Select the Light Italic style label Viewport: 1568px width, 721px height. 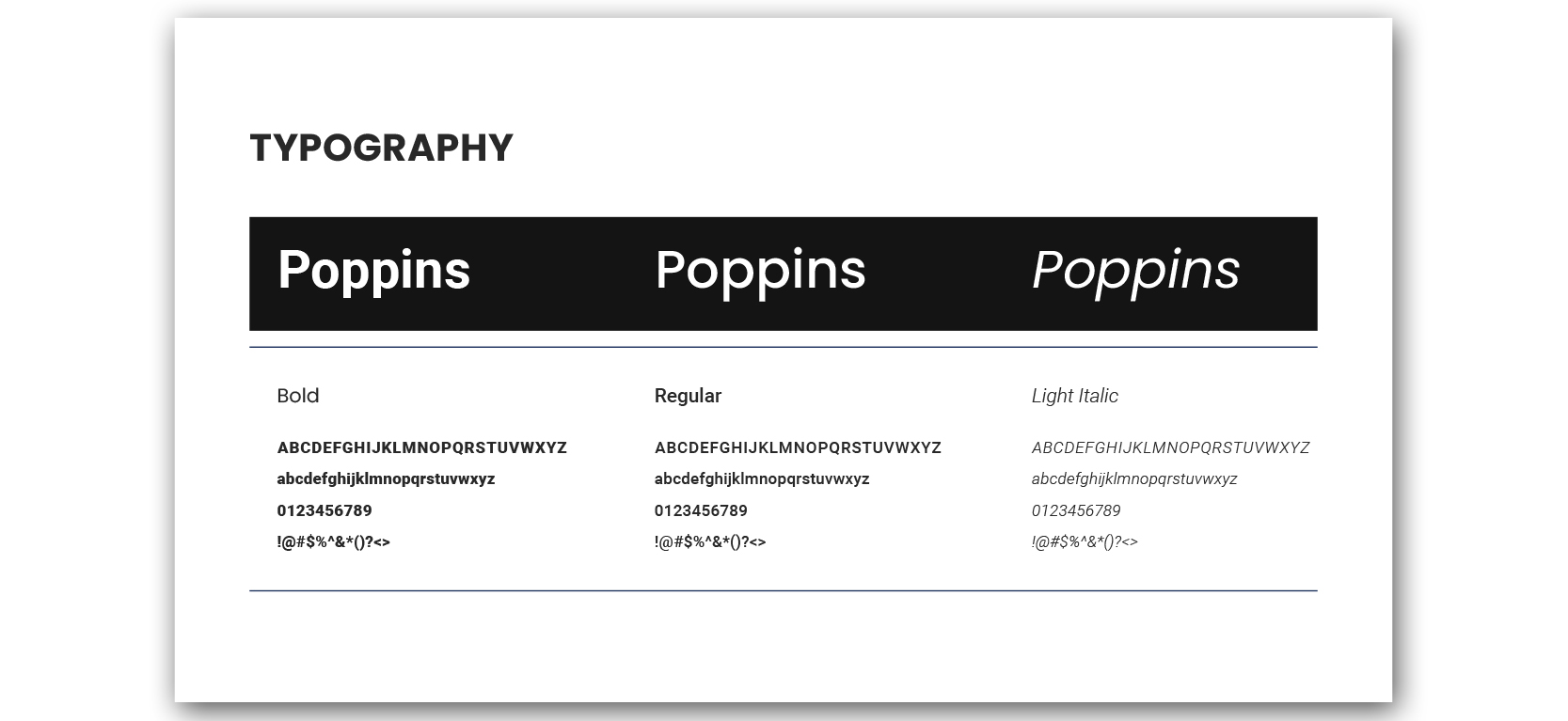pos(1074,396)
